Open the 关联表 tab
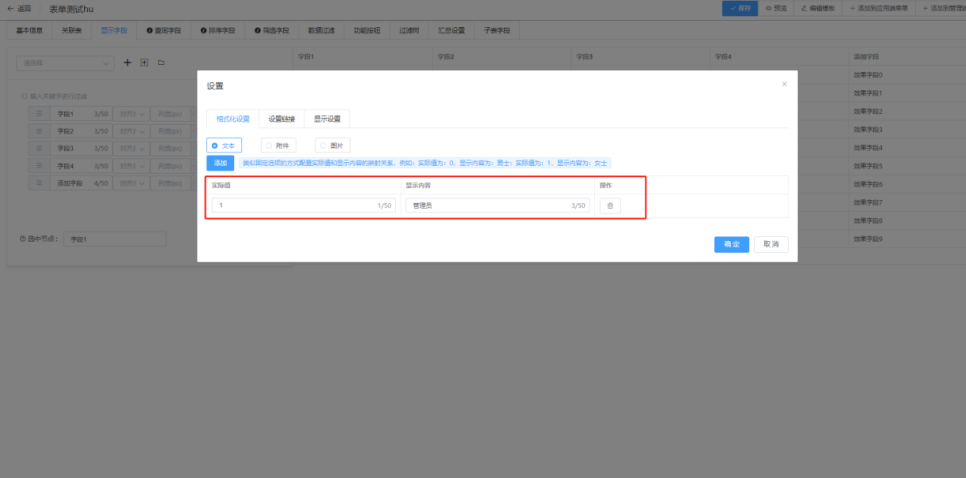966x478 pixels. point(71,30)
